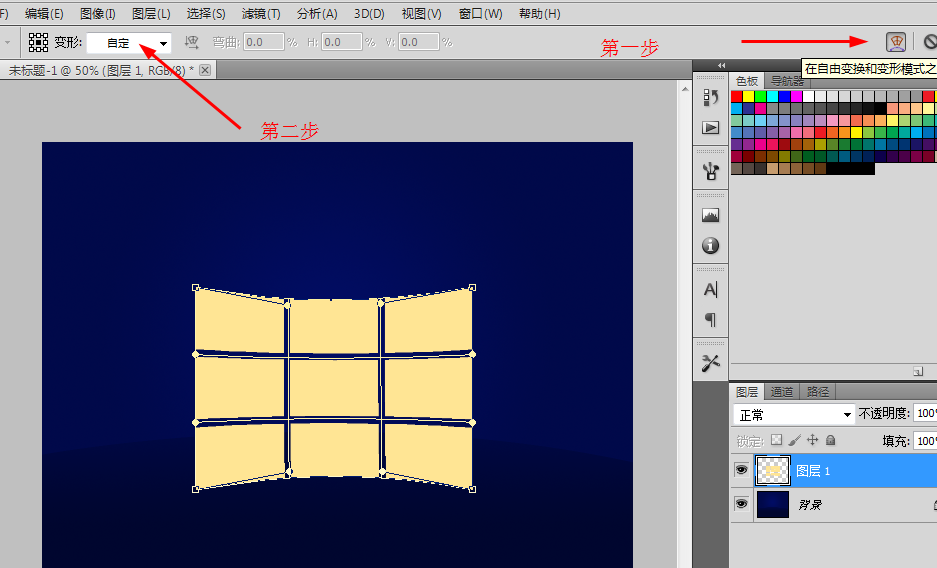Open the 变形 warp style dropdown
The image size is (937, 568).
129,43
